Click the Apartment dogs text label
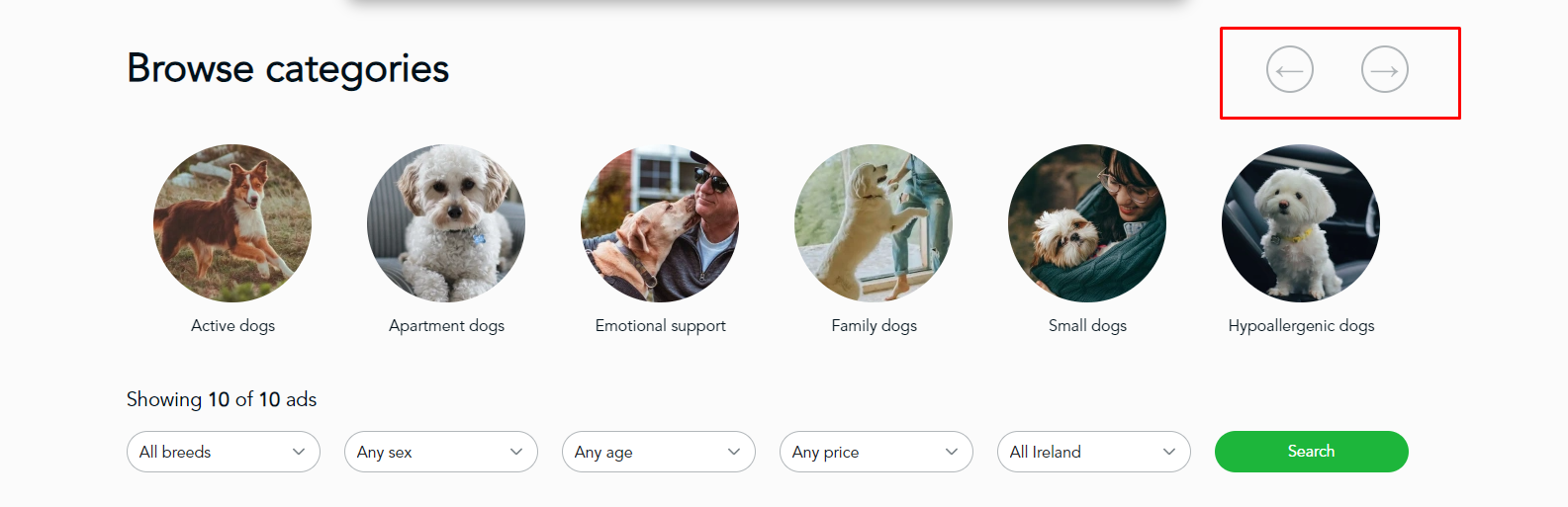The height and width of the screenshot is (507, 1568). (x=446, y=325)
